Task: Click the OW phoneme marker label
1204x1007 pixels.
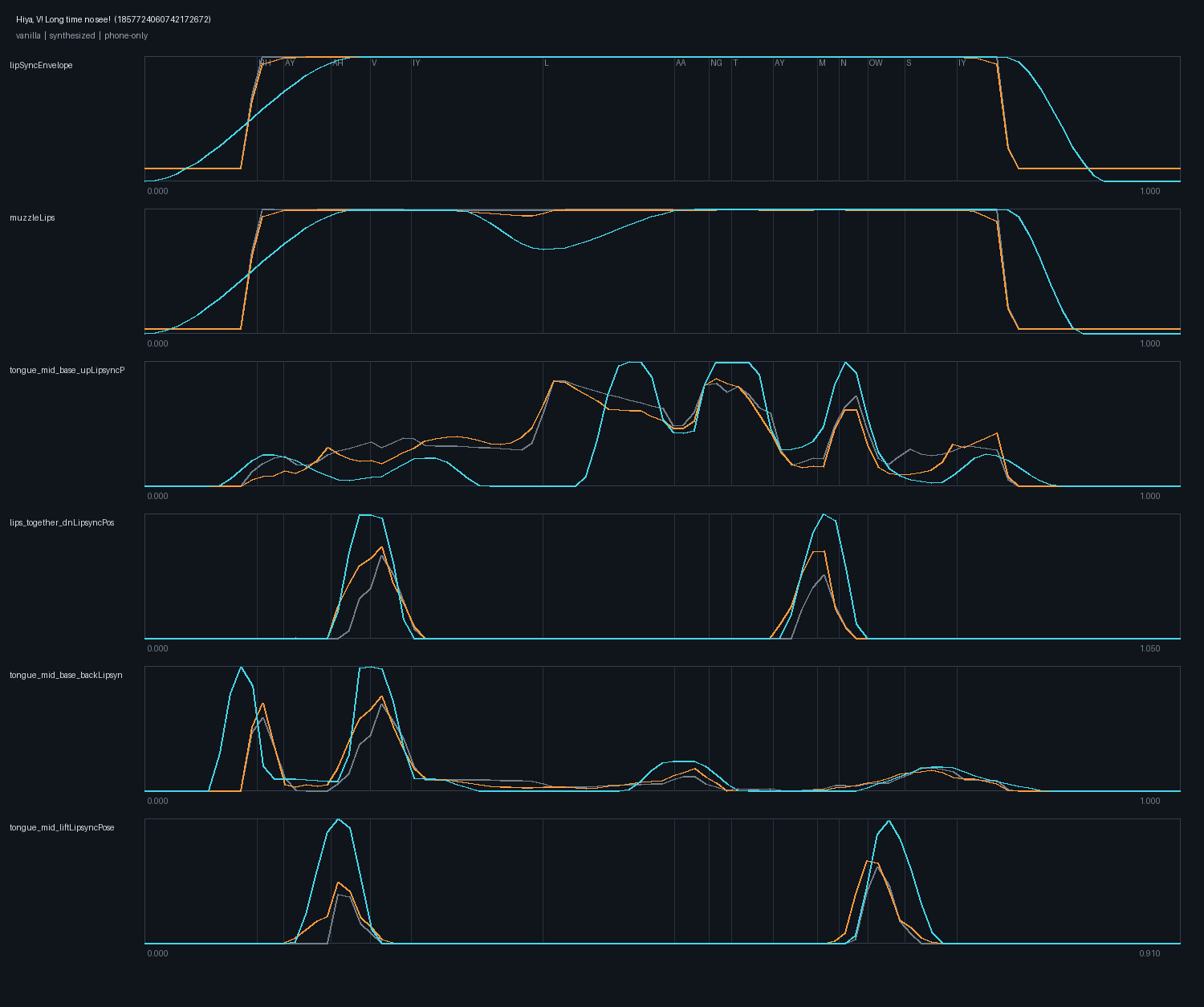Action: click(x=876, y=63)
